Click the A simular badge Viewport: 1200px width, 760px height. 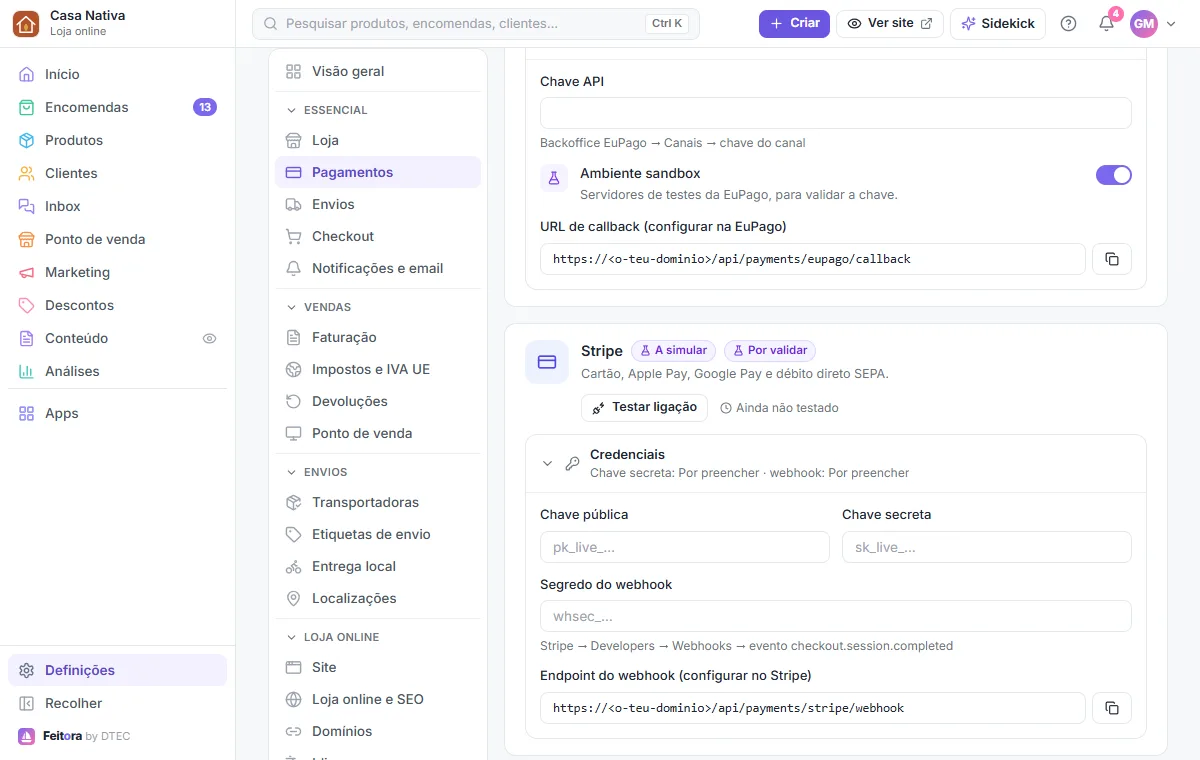673,351
